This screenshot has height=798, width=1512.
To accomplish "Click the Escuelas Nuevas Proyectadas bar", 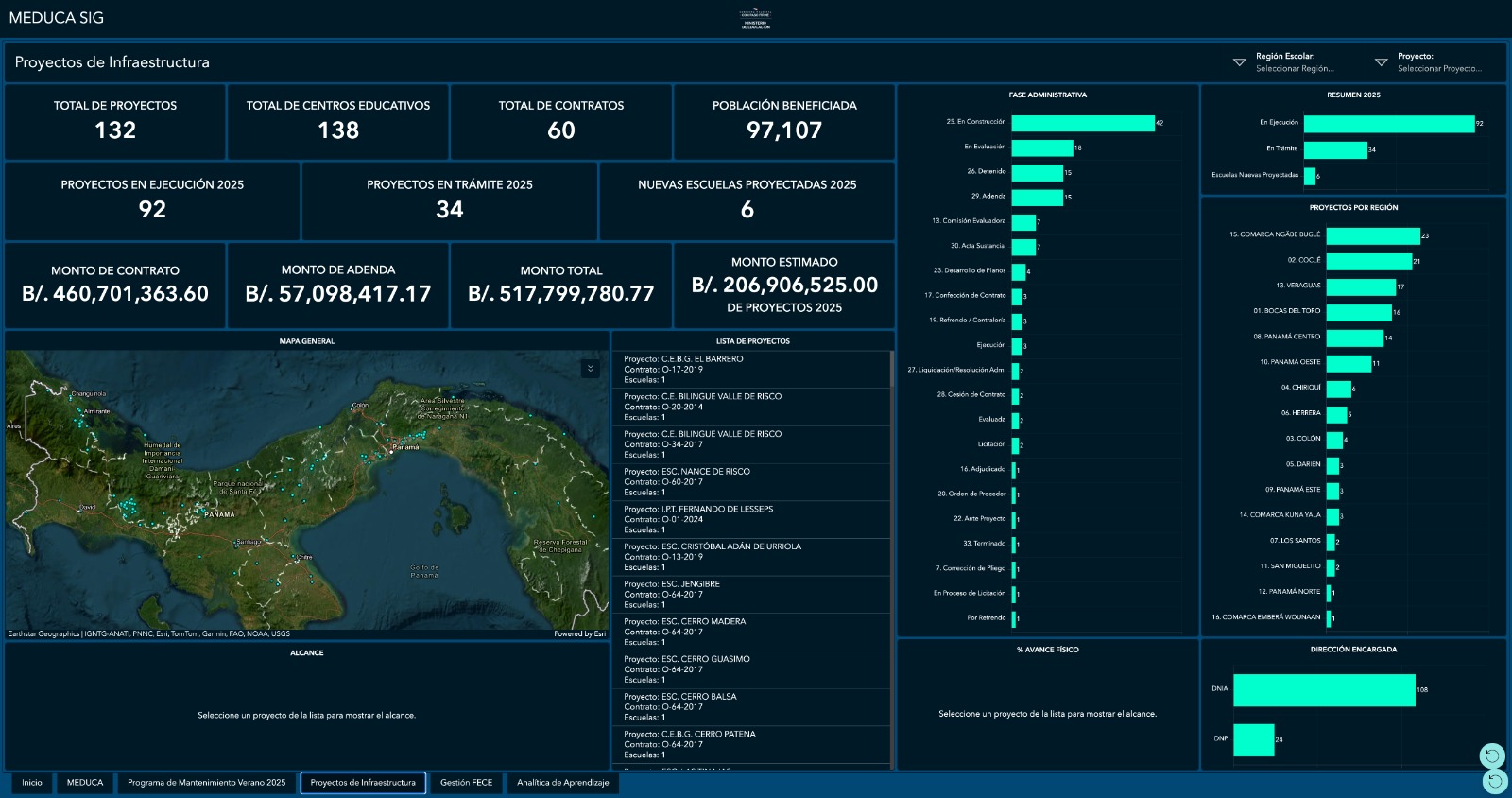I will click(1310, 176).
